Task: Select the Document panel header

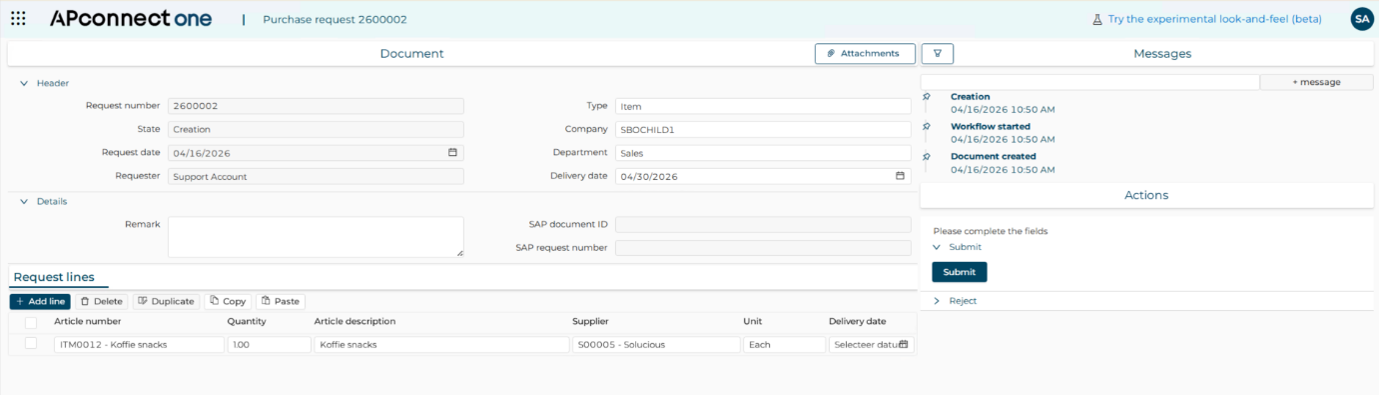Action: point(412,53)
